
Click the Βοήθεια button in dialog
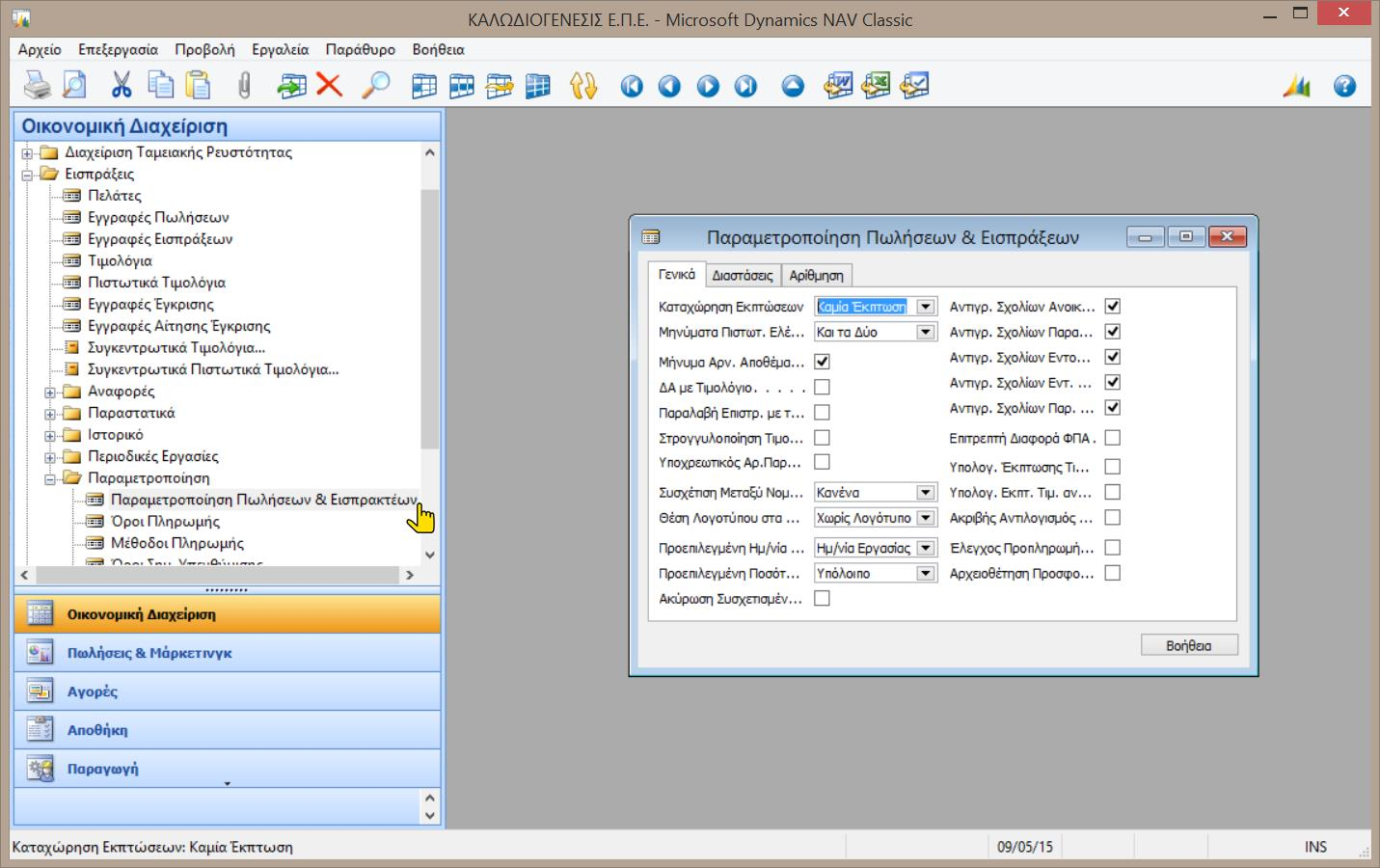click(x=1188, y=645)
